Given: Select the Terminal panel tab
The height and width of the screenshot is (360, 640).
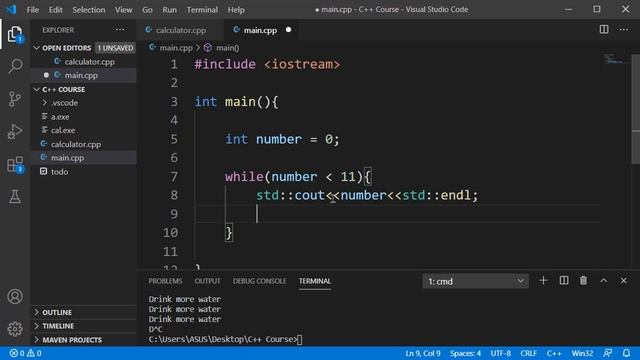Looking at the screenshot, I should (315, 281).
